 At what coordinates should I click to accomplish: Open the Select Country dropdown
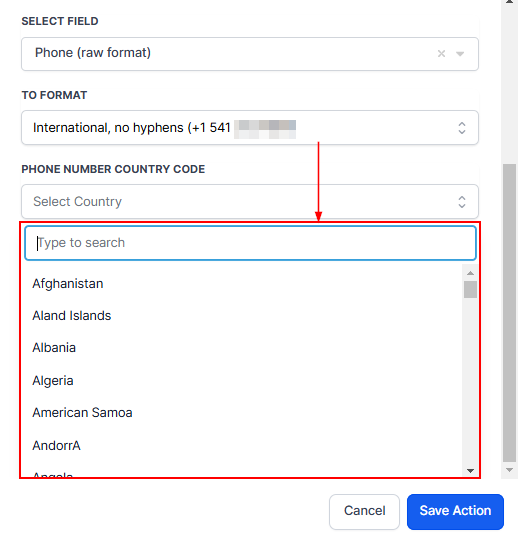click(250, 202)
